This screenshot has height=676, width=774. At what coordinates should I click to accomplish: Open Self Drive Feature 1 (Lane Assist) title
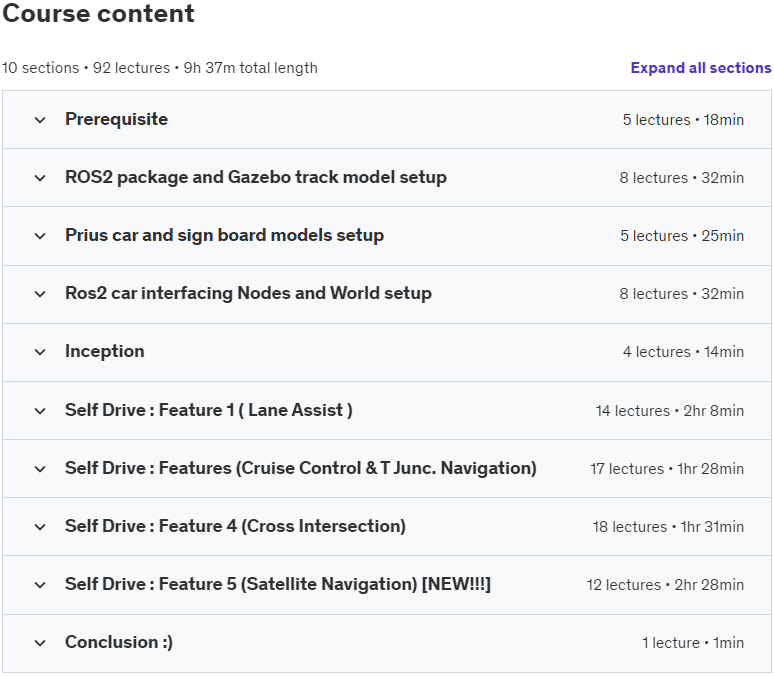[209, 410]
